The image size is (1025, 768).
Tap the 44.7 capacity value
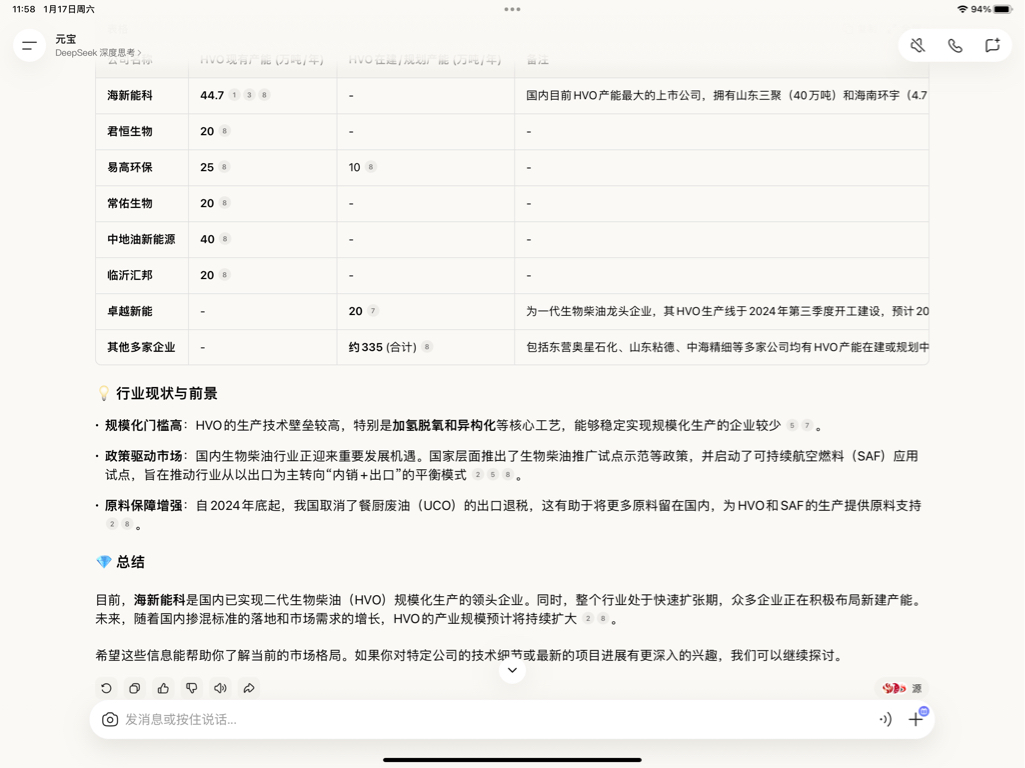[x=212, y=95]
